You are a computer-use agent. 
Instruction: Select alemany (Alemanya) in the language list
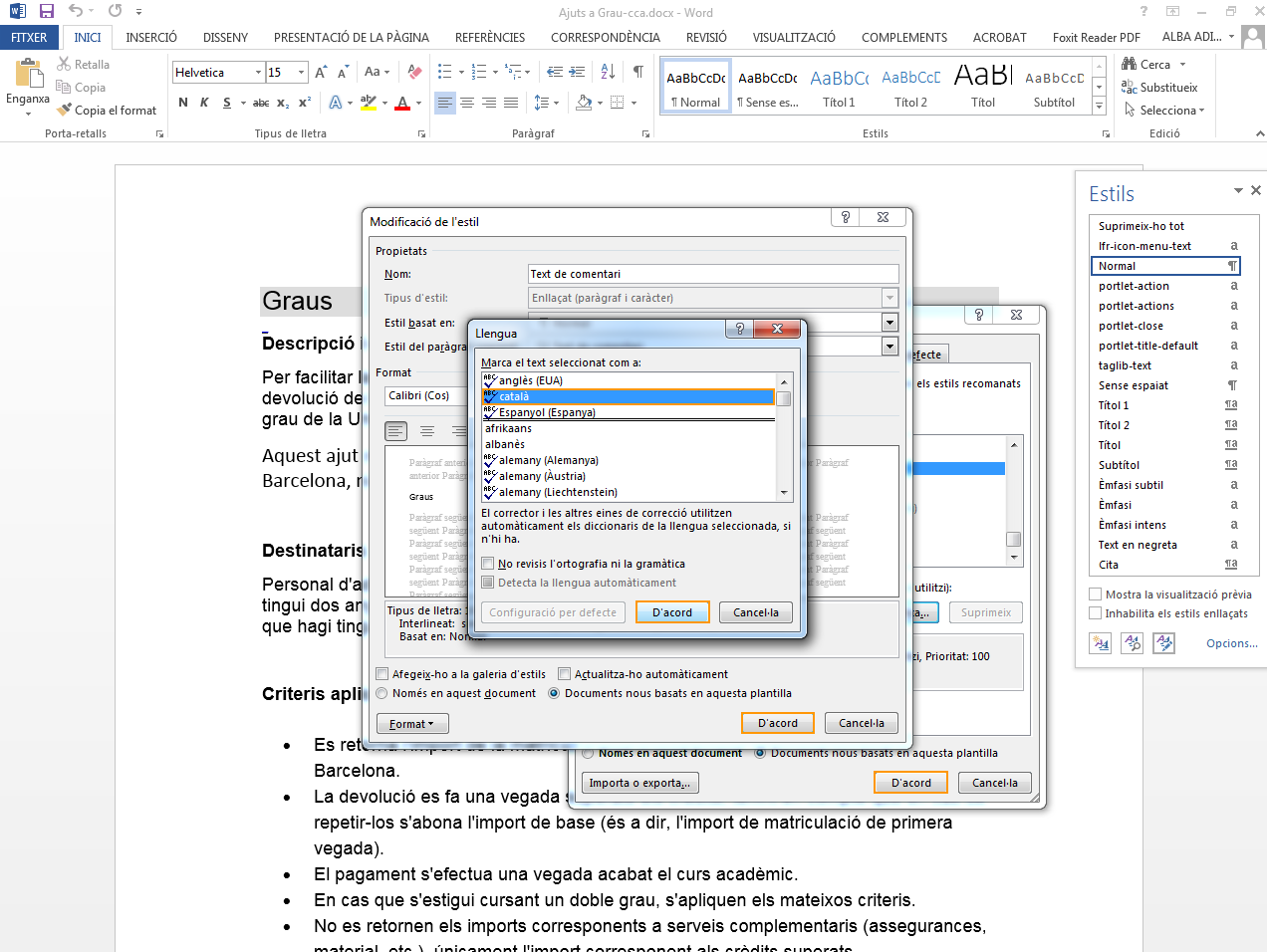pyautogui.click(x=548, y=460)
